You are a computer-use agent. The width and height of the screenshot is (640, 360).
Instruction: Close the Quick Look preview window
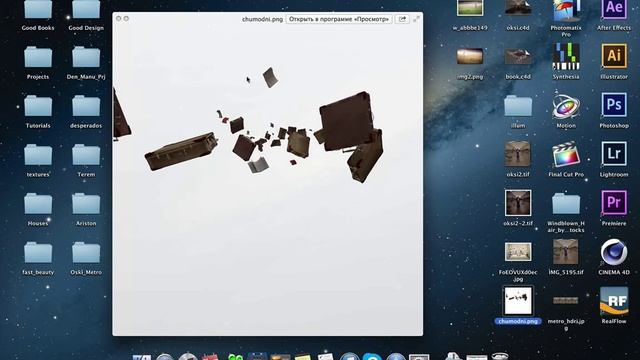(x=118, y=18)
